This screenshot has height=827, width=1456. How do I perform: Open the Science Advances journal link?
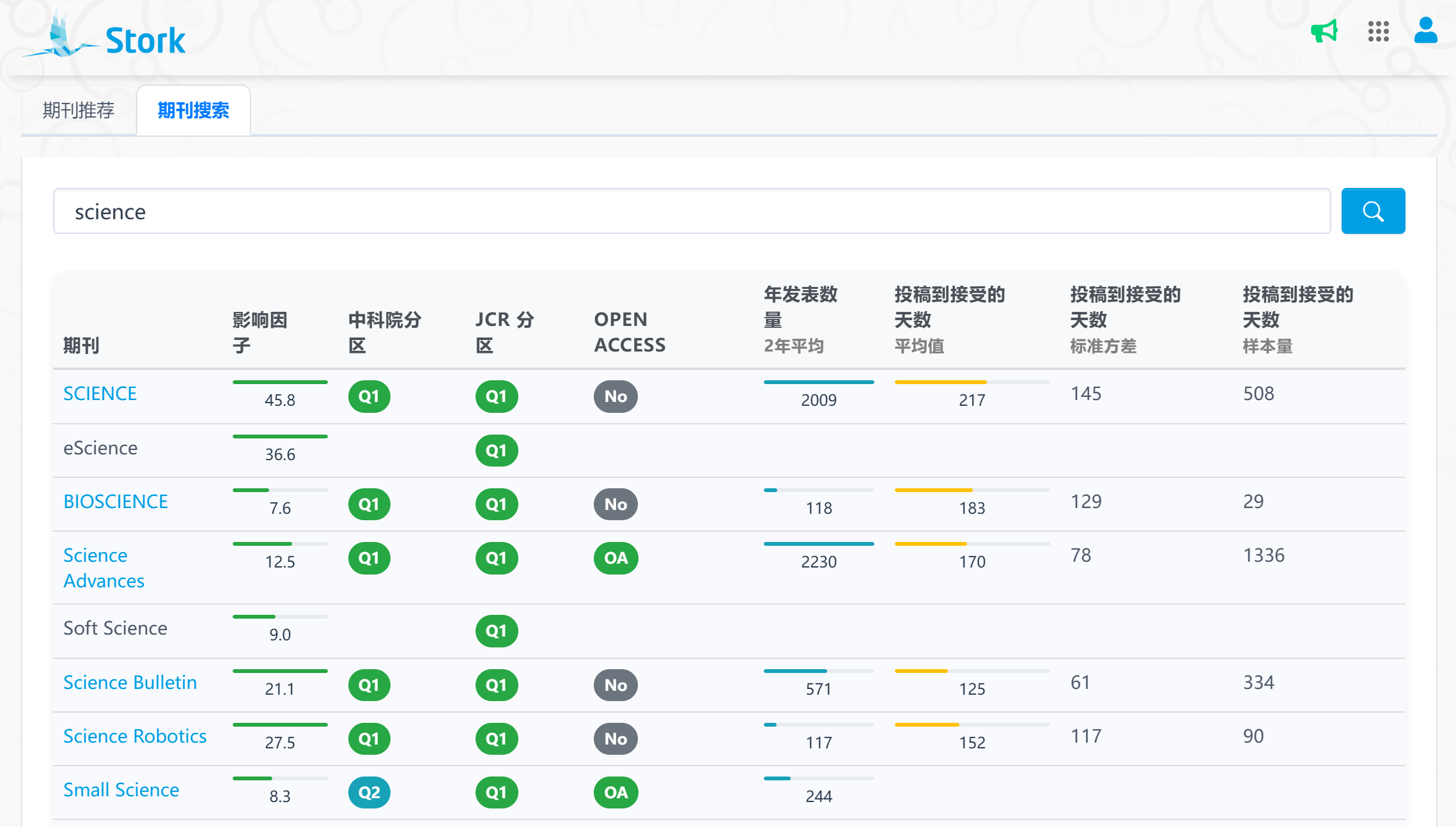click(104, 568)
